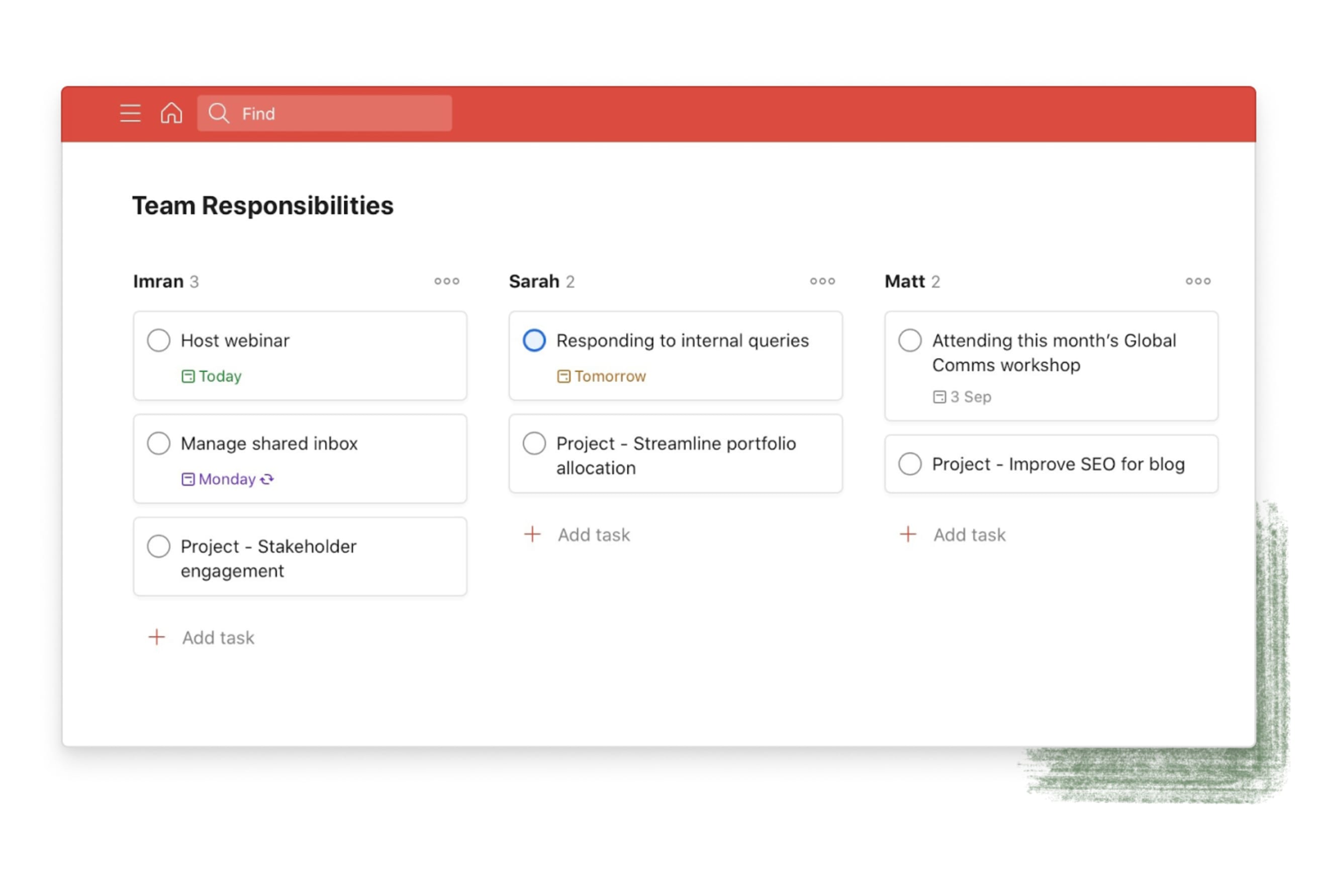1319x896 pixels.
Task: Add task in Matt column
Action: tap(969, 535)
